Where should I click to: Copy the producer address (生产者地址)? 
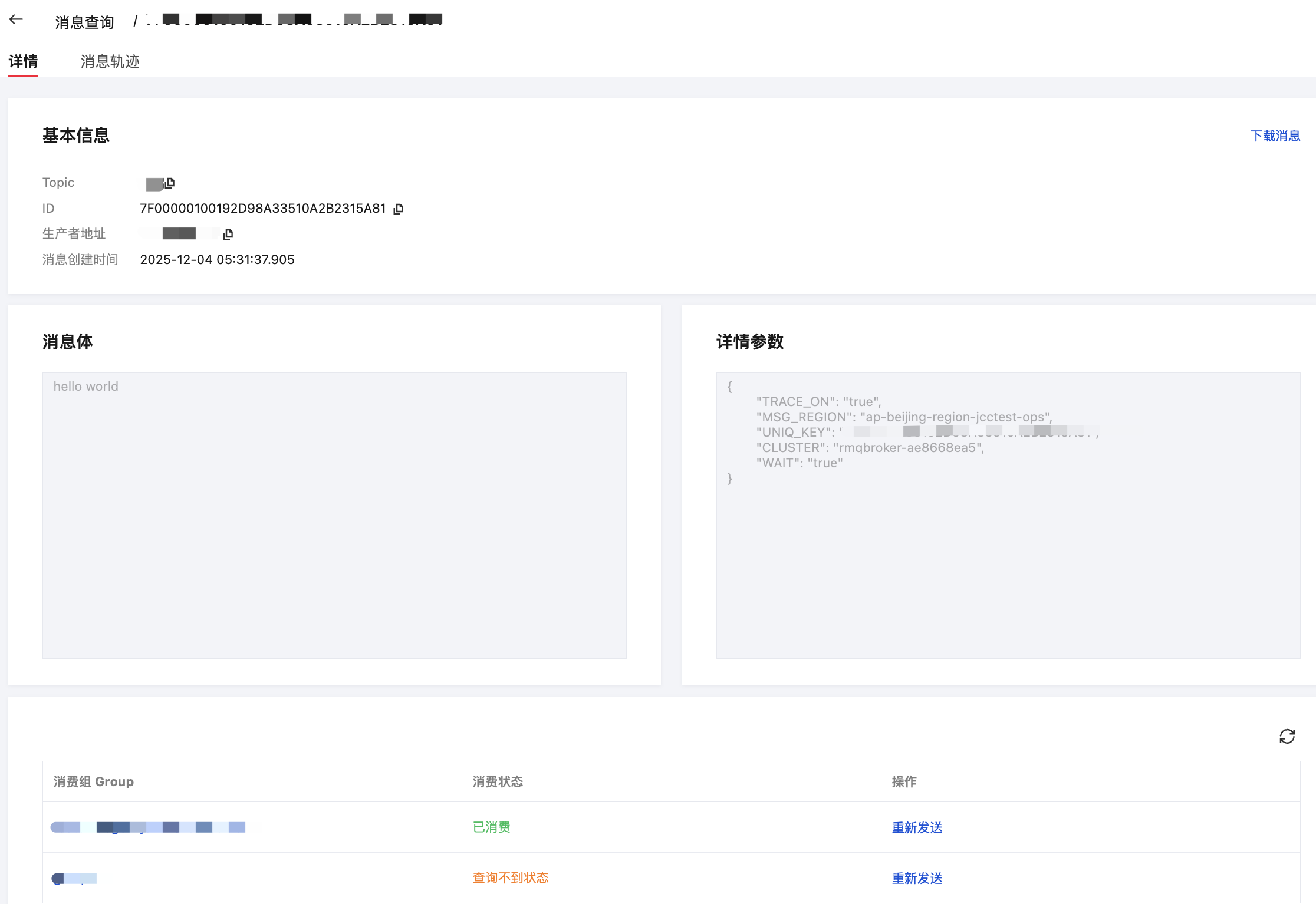click(228, 235)
